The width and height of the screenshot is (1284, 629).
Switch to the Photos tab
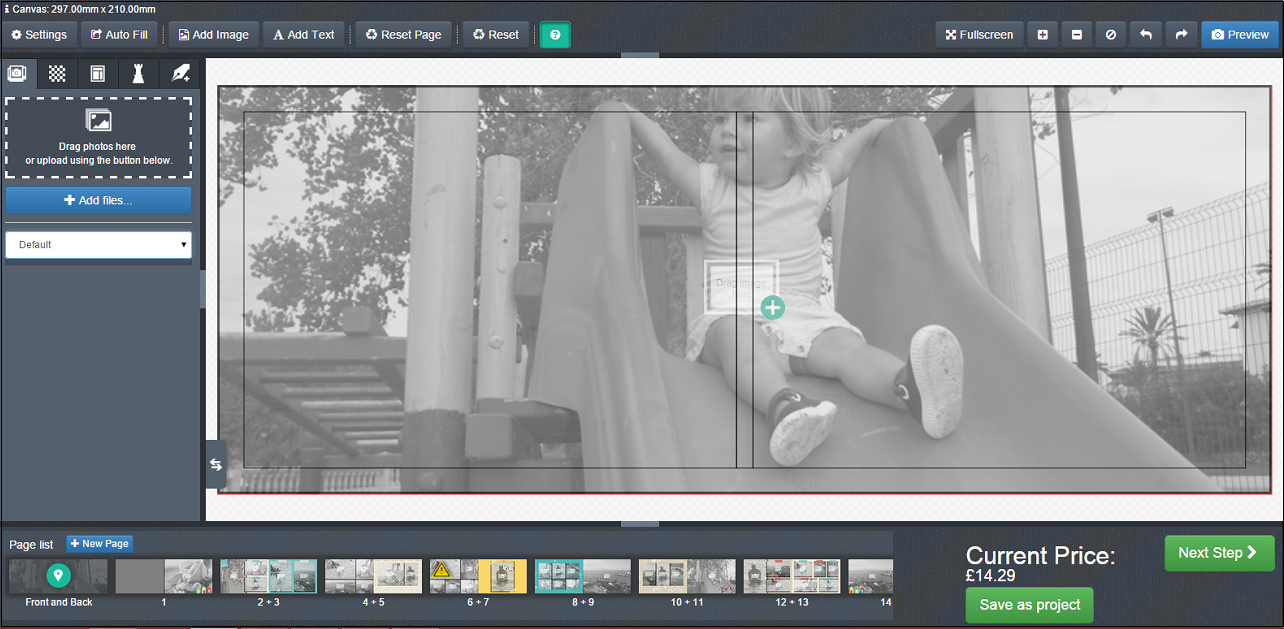(x=18, y=74)
